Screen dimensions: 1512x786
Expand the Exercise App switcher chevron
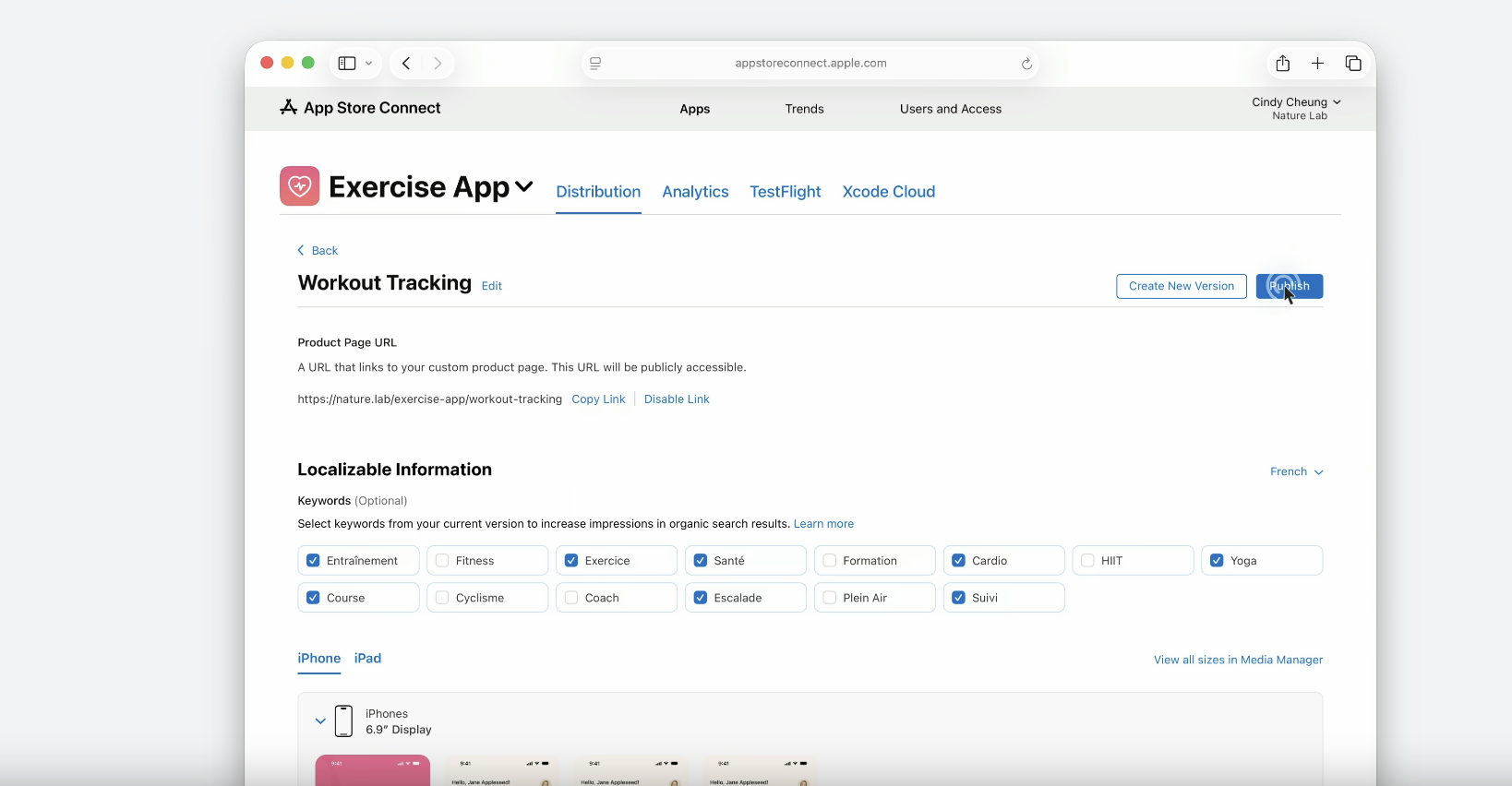[x=524, y=187]
